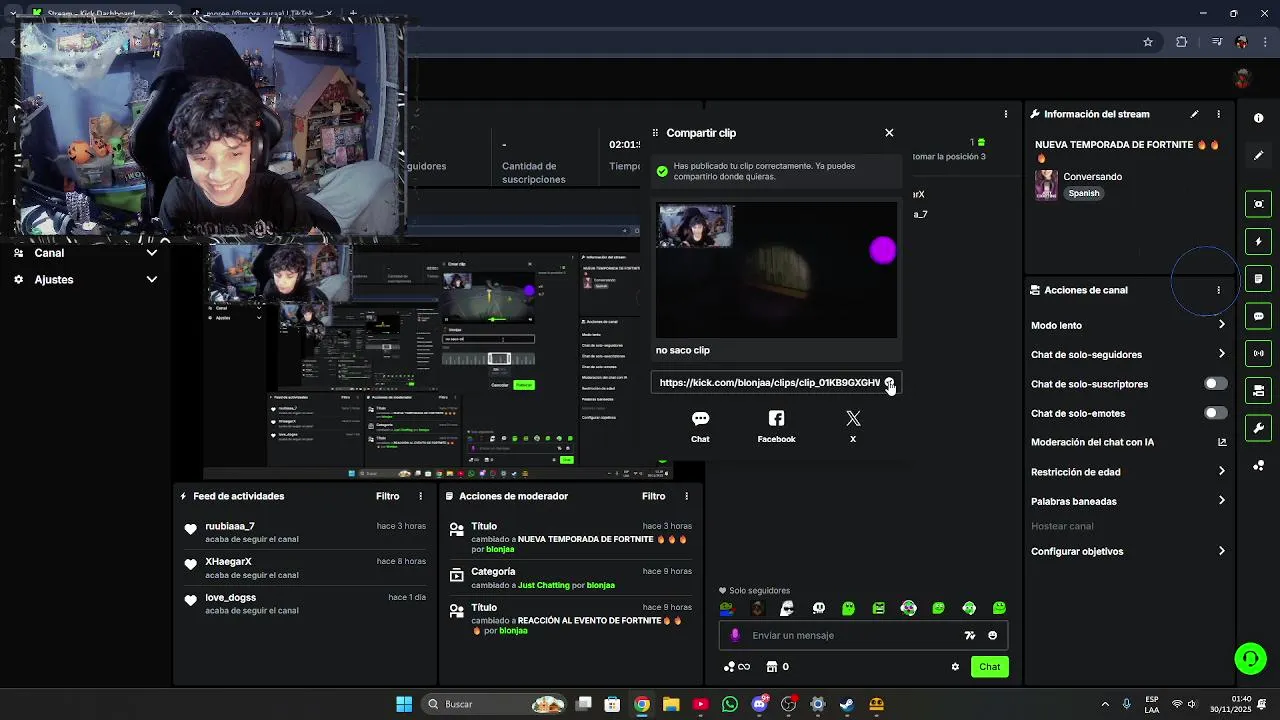The image size is (1280, 720).
Task: Click the Buscar taskbar search box
Action: (496, 704)
